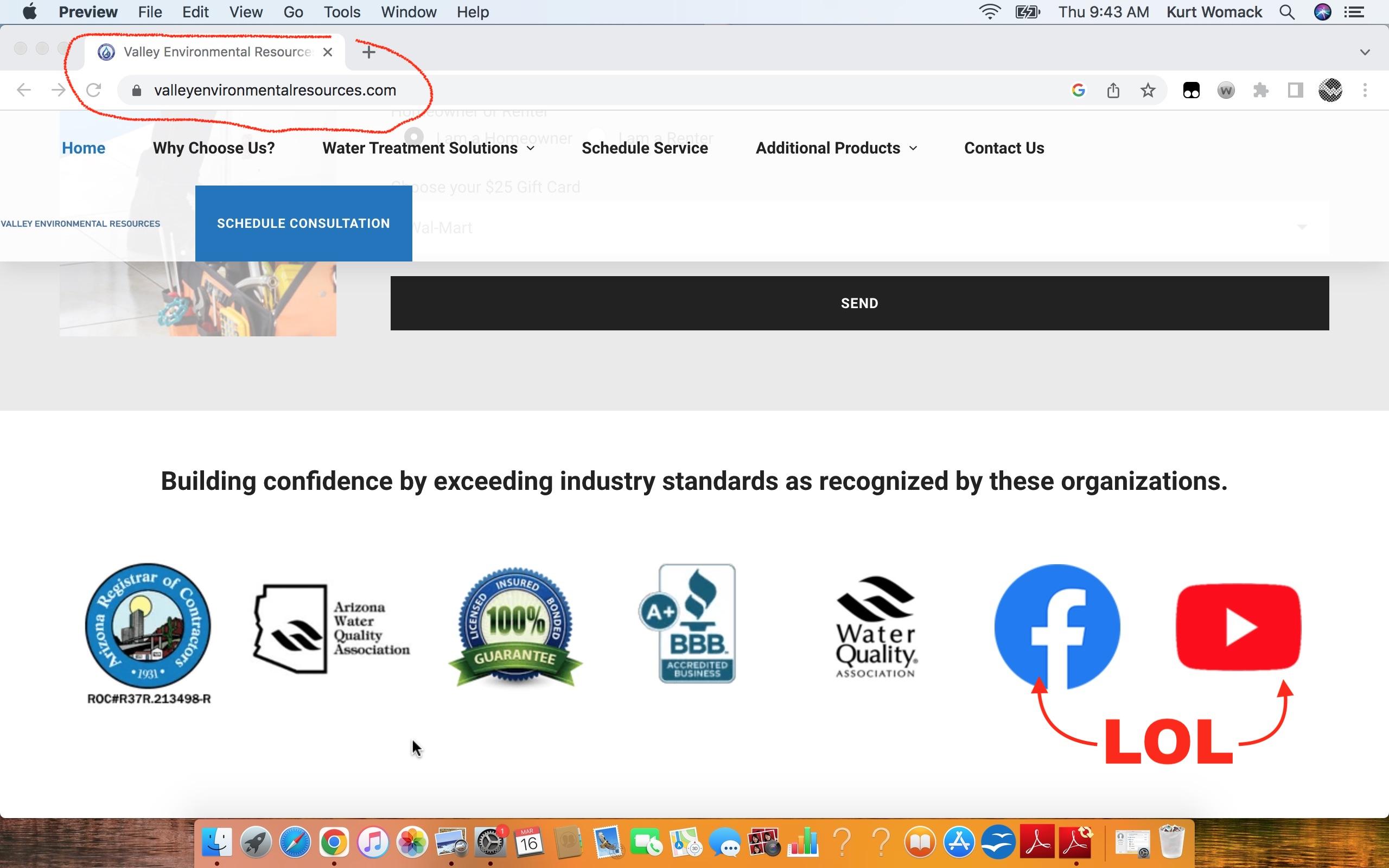Click the Water Quality Association logo

(x=876, y=627)
